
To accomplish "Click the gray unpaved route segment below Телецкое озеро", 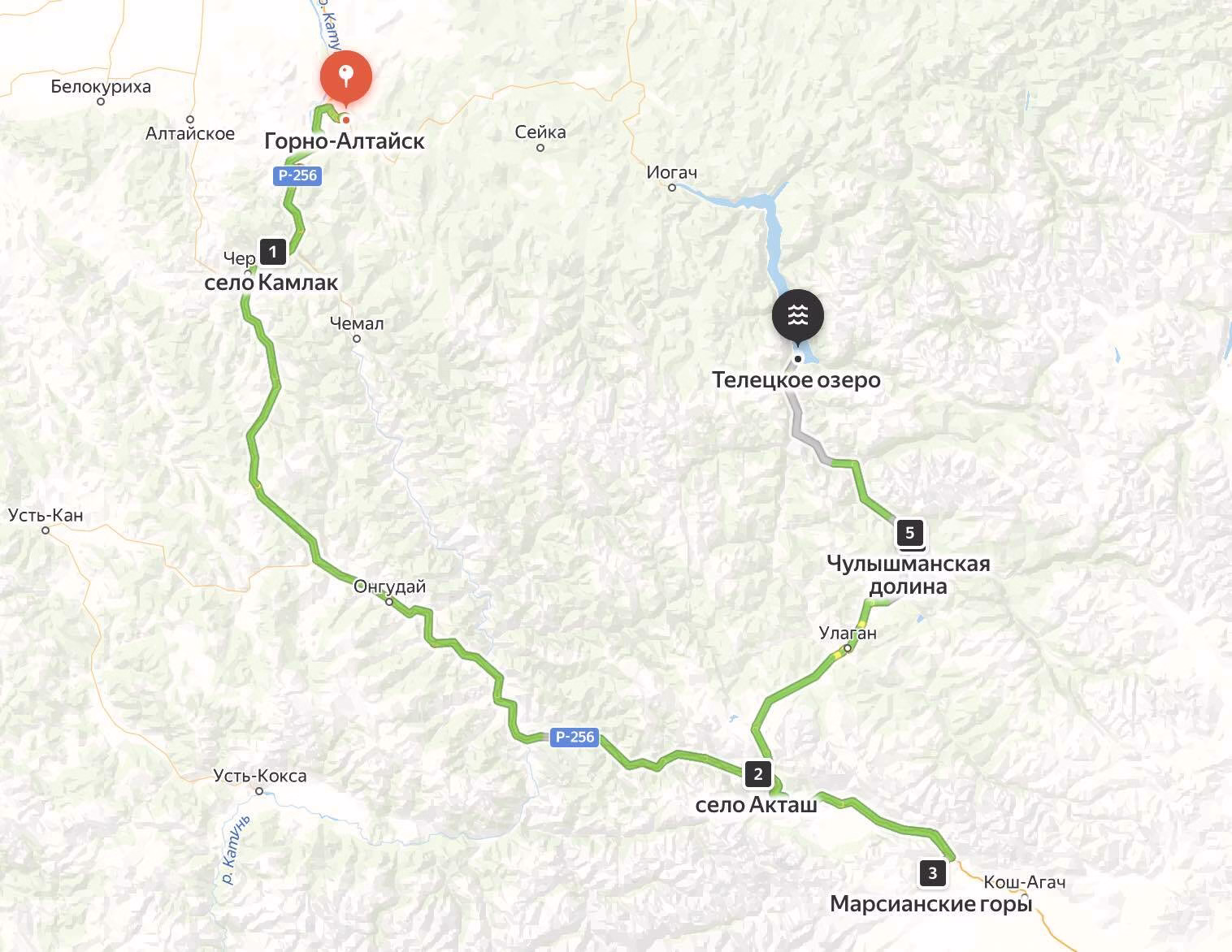I will 805,431.
